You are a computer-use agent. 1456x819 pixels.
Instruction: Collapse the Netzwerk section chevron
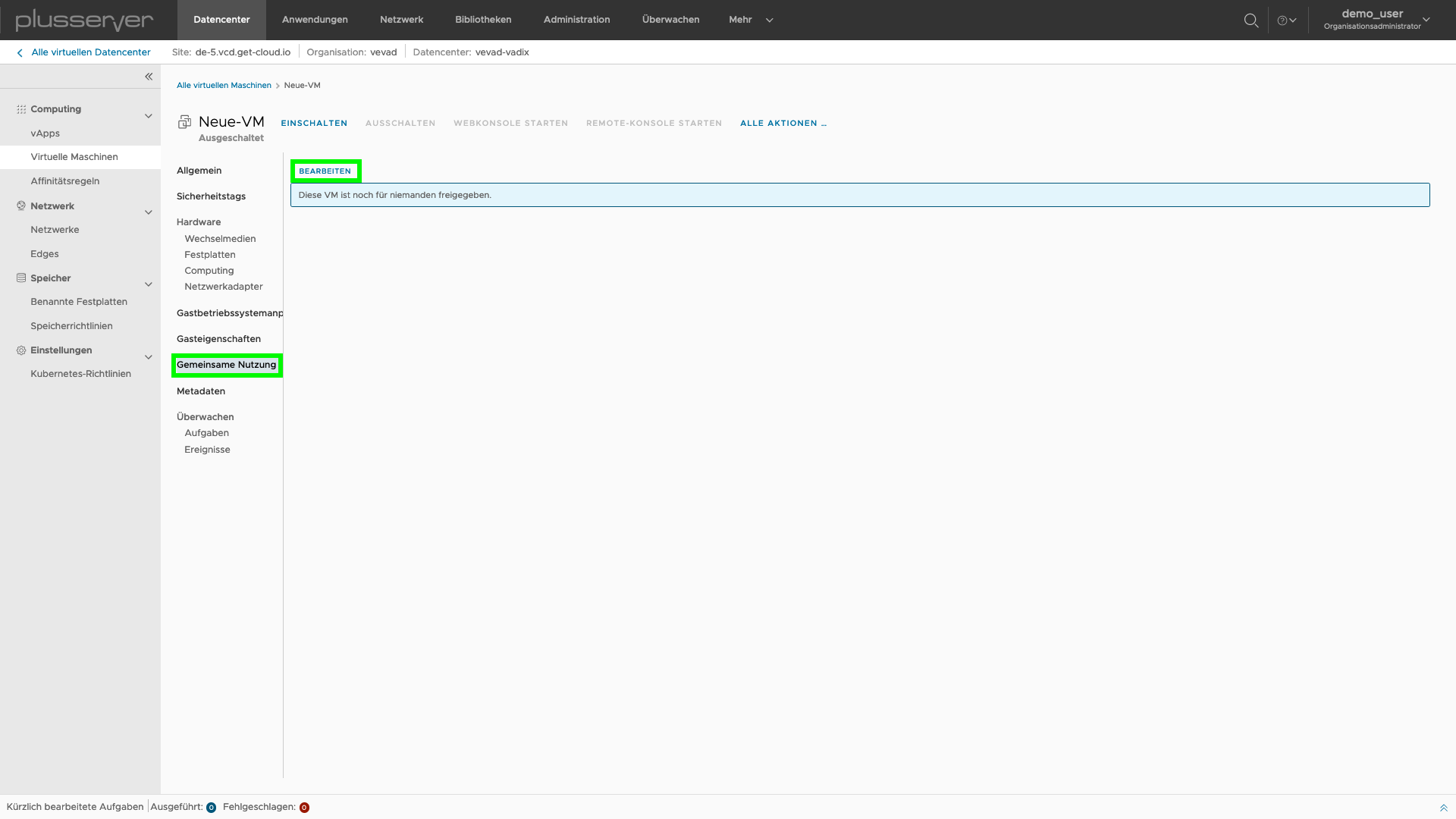149,212
